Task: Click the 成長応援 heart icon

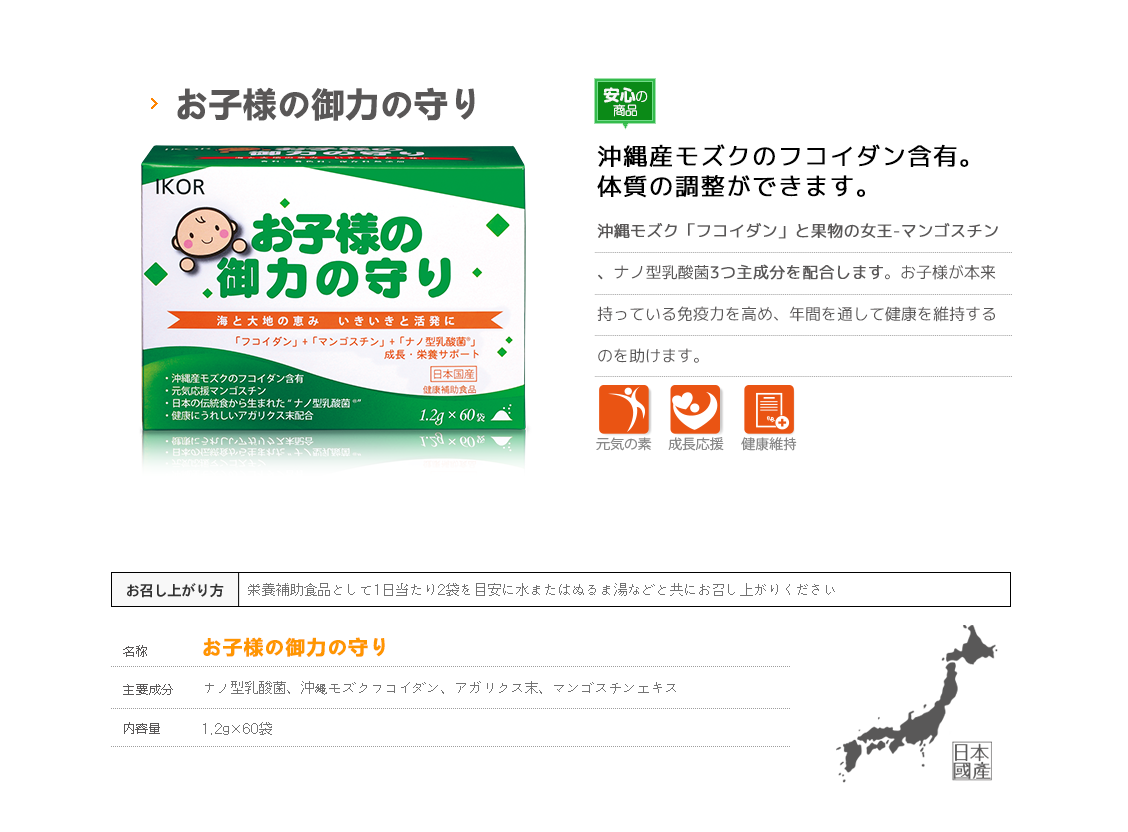Action: [x=696, y=409]
